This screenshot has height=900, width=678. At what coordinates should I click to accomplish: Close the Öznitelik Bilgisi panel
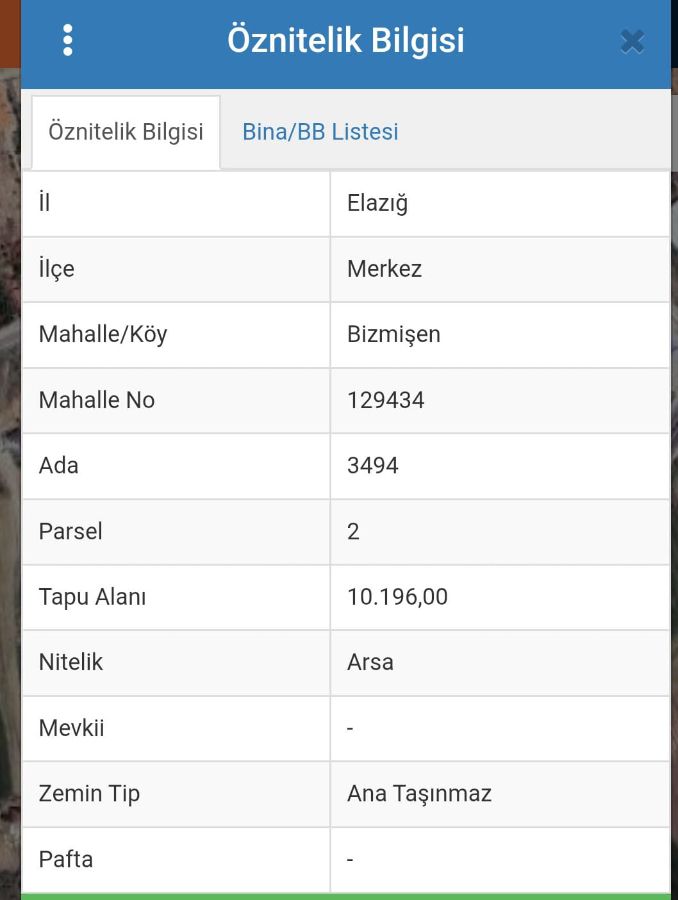point(631,41)
